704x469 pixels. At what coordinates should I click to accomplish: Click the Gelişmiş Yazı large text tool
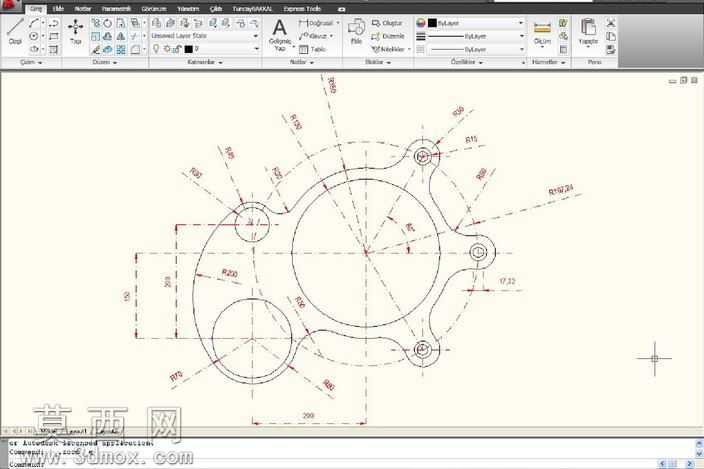point(280,35)
